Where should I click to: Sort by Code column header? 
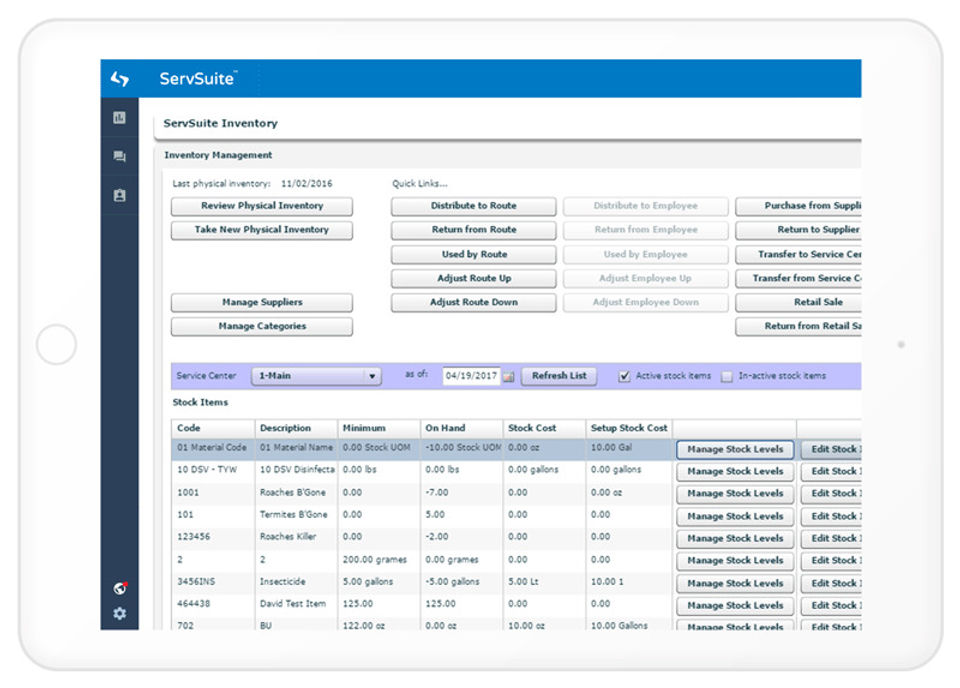point(213,428)
